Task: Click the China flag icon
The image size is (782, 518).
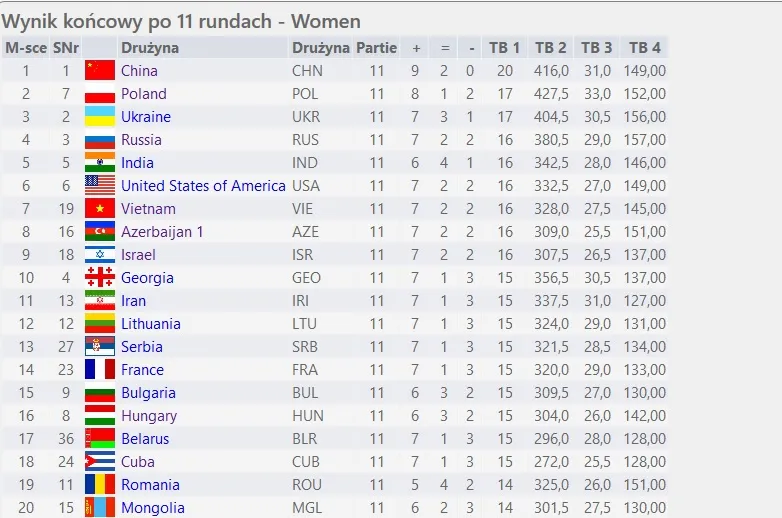Action: pyautogui.click(x=100, y=71)
